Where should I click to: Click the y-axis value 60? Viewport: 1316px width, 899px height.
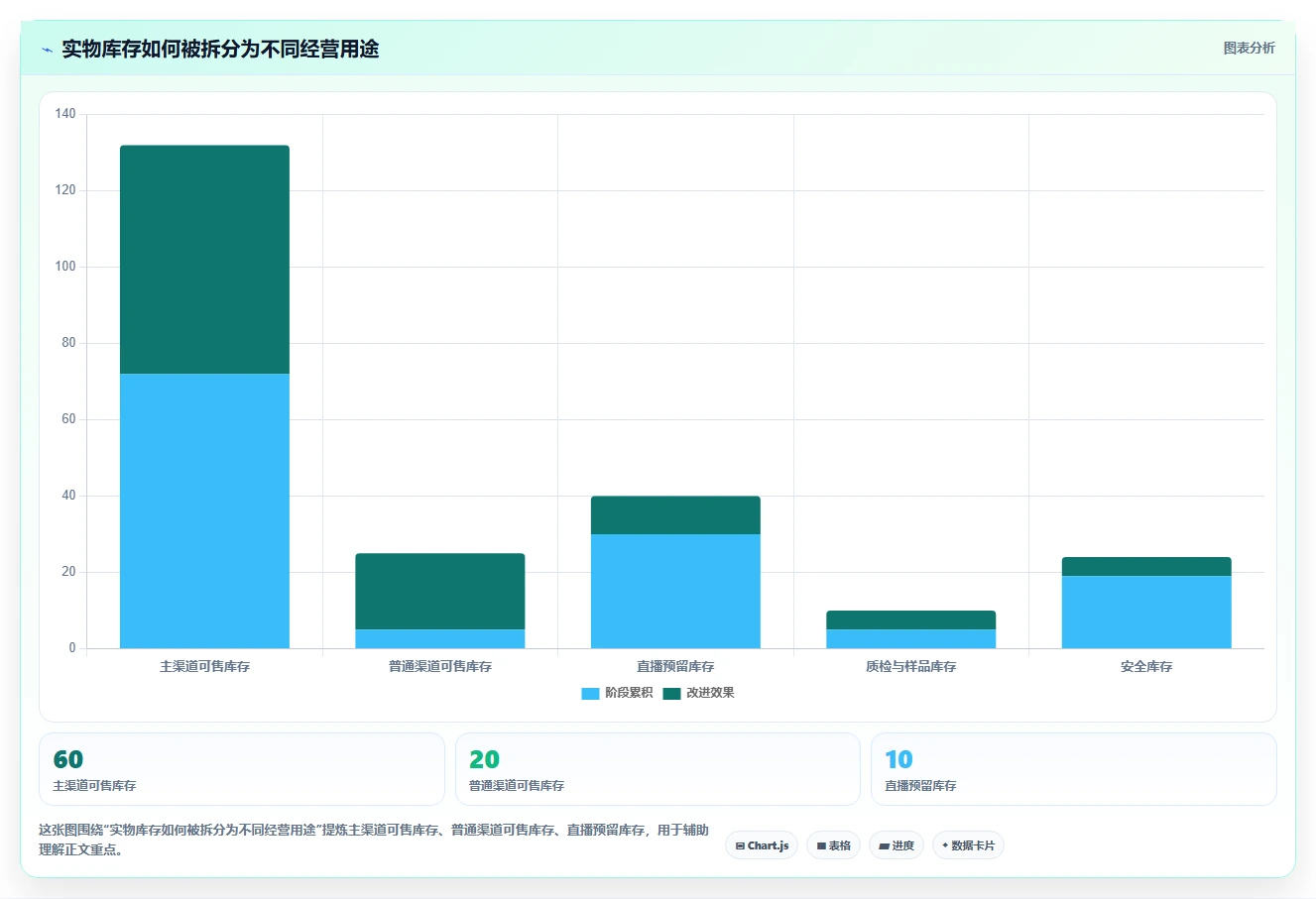click(x=68, y=419)
